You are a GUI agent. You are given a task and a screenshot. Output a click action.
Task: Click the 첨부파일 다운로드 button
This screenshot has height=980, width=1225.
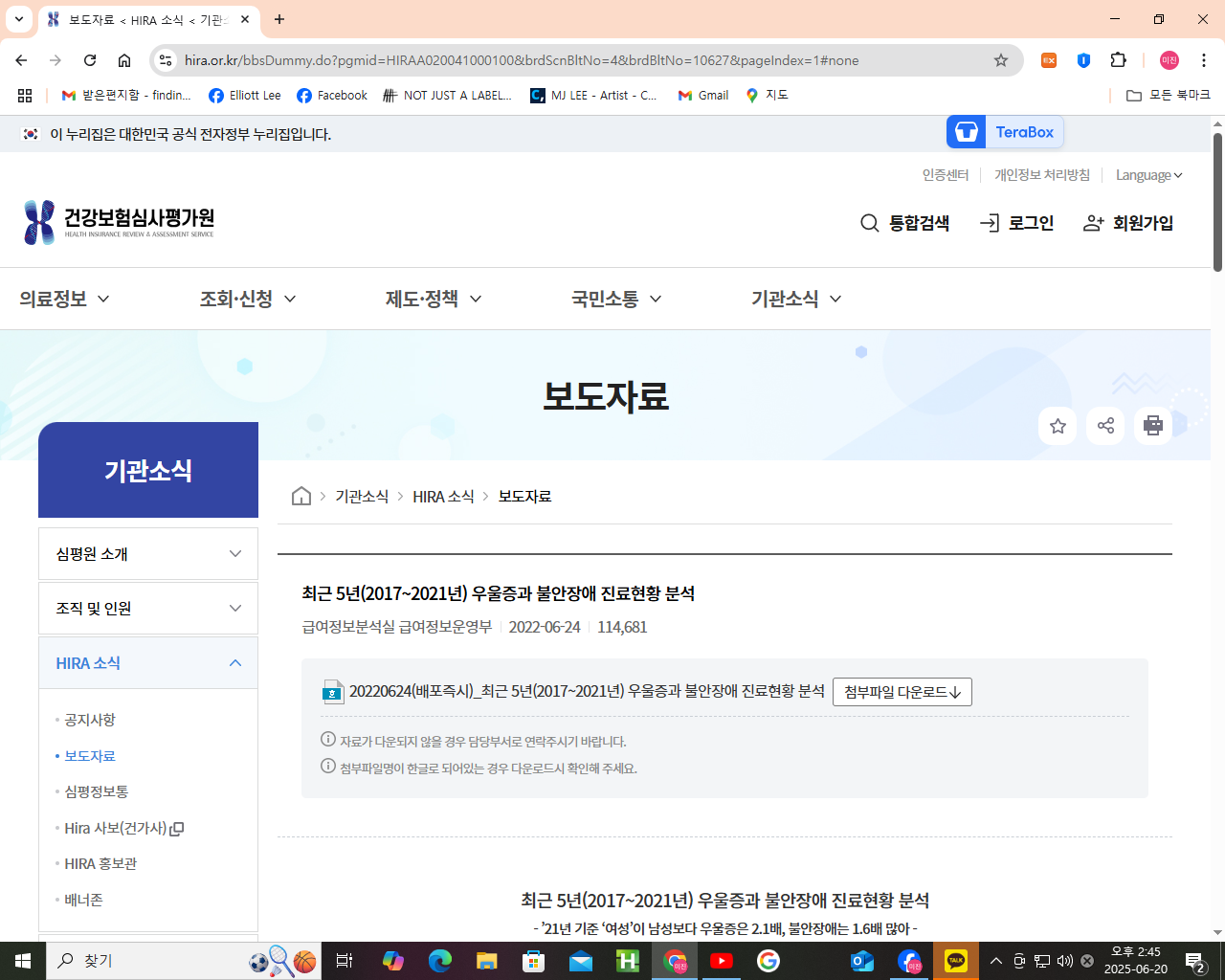[x=901, y=691]
